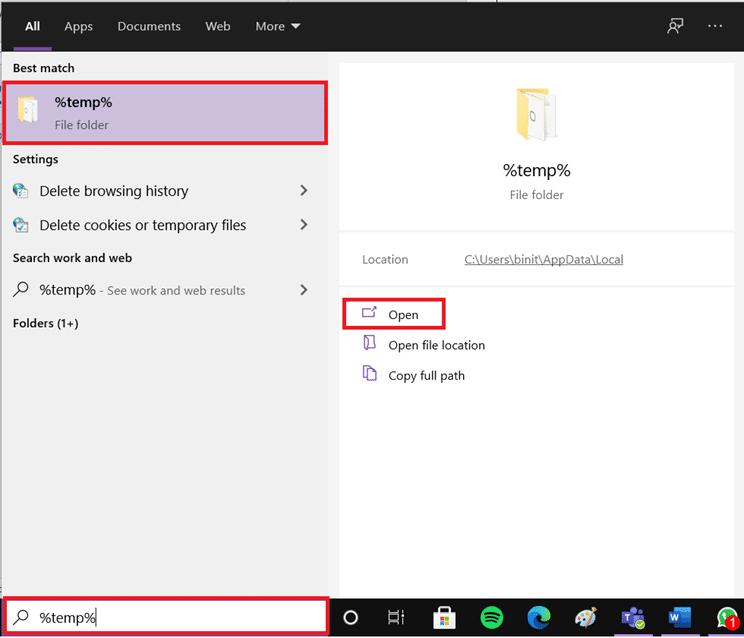744x638 pixels.
Task: Click the feedback icon in search header
Action: (675, 26)
